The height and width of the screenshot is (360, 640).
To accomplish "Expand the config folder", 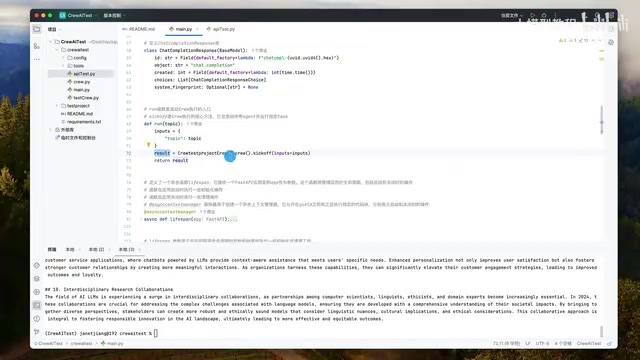I will pos(63,58).
